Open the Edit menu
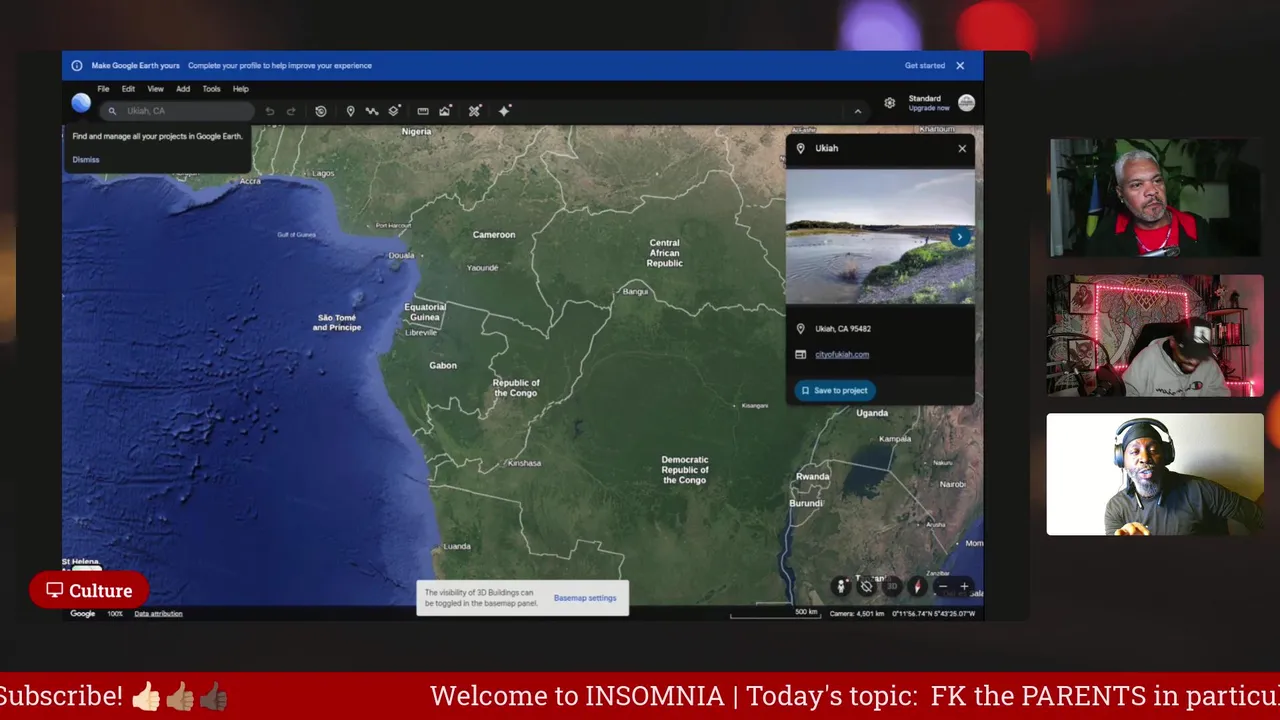The height and width of the screenshot is (720, 1280). [128, 89]
